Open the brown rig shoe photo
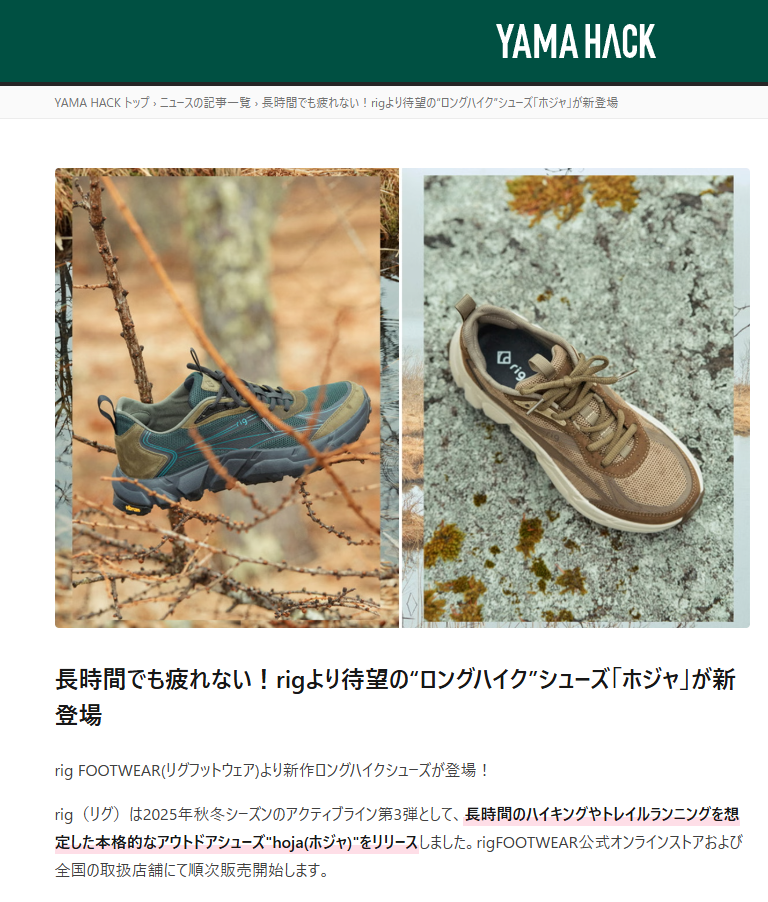The width and height of the screenshot is (768, 902). point(576,398)
